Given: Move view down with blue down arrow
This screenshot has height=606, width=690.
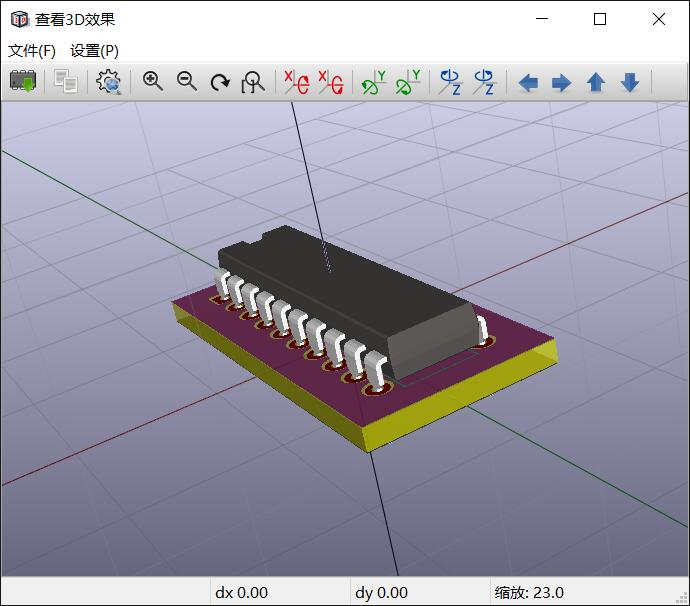Looking at the screenshot, I should tap(630, 82).
